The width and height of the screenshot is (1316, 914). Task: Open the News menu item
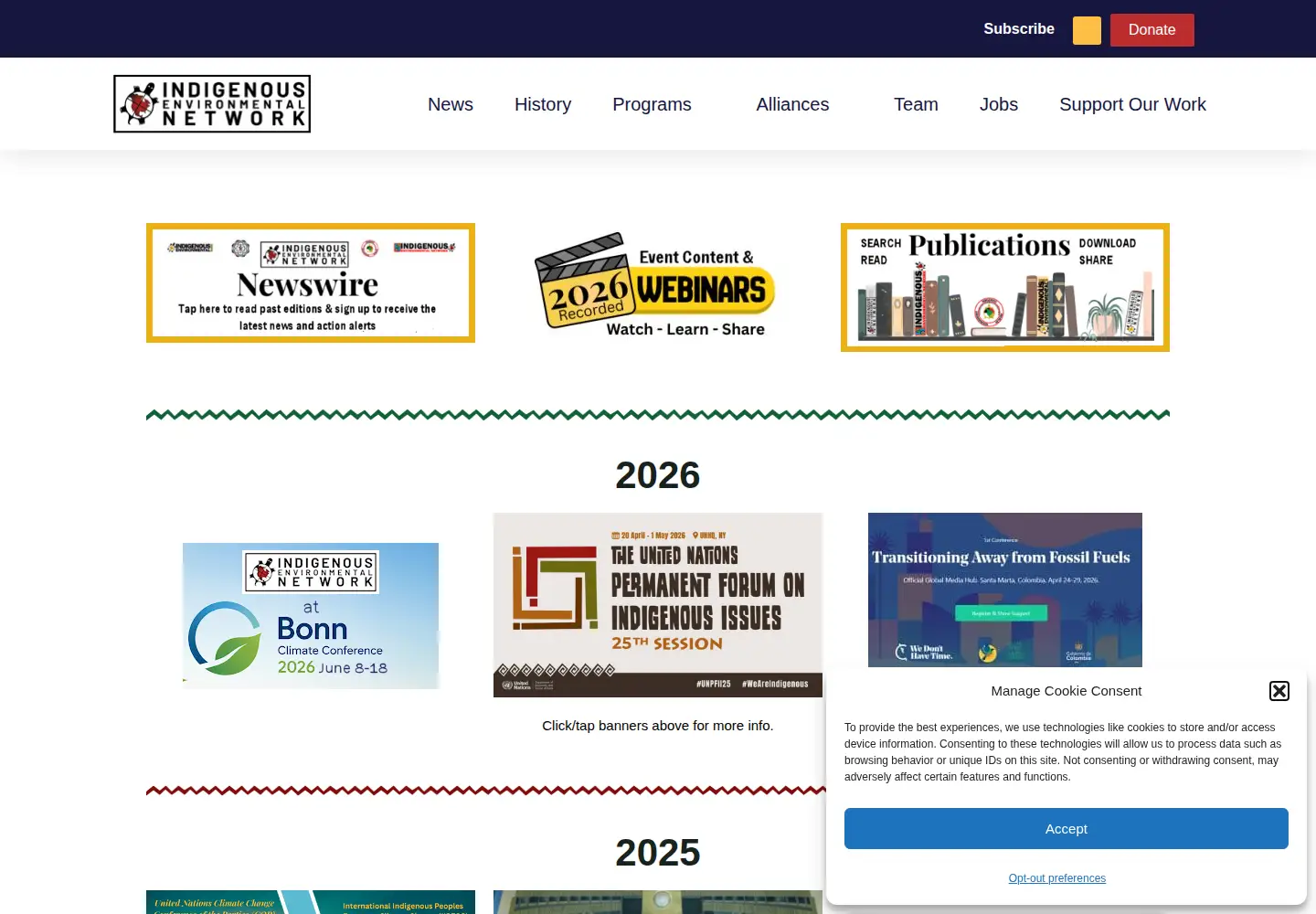tap(451, 104)
